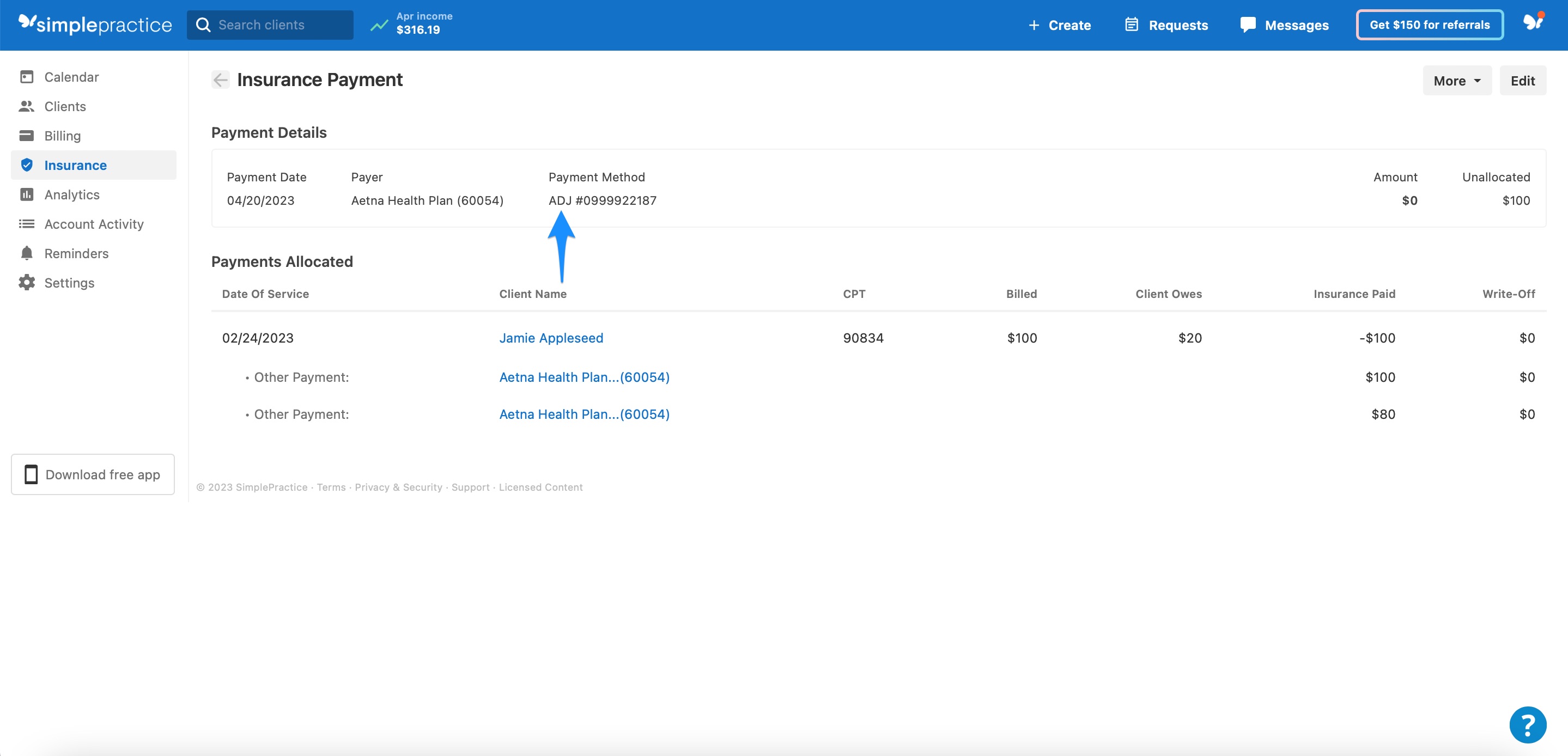Click the Apr income trend icon
The image size is (1568, 756).
coord(379,25)
